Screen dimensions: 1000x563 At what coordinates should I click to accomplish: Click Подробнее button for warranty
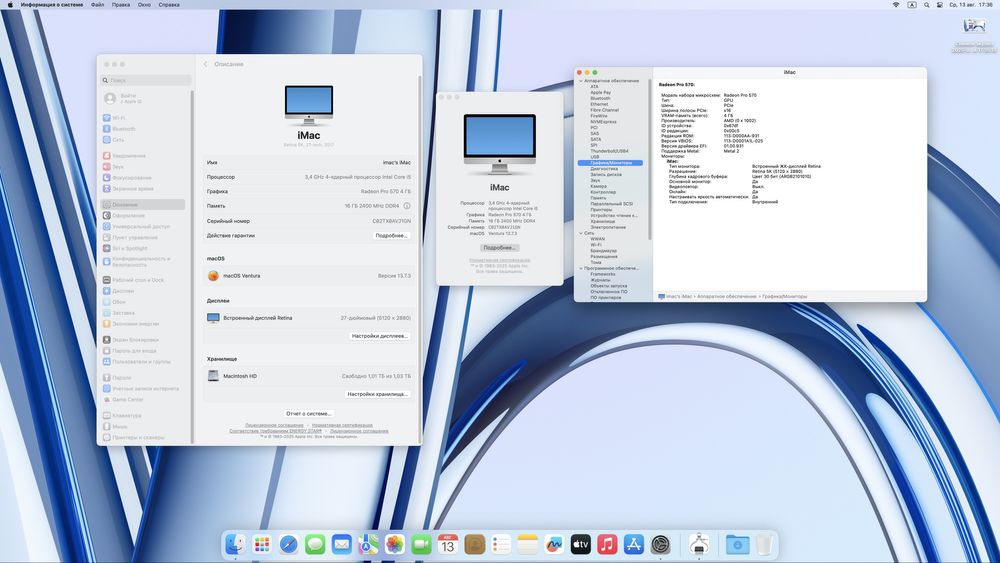click(391, 235)
